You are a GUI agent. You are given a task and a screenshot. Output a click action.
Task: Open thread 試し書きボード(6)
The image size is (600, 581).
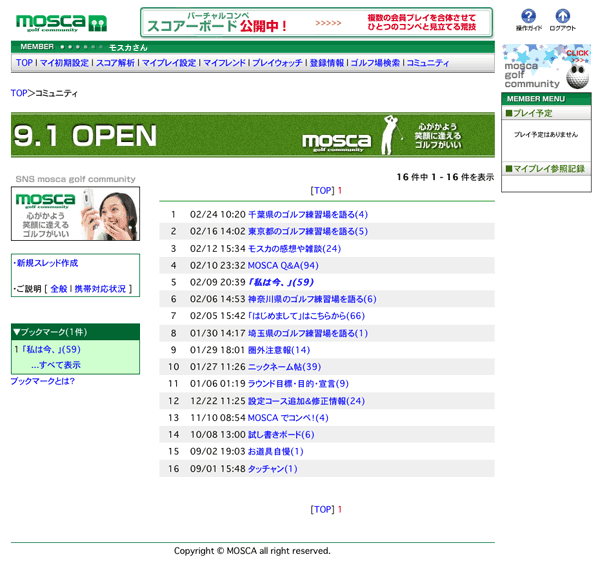click(281, 434)
